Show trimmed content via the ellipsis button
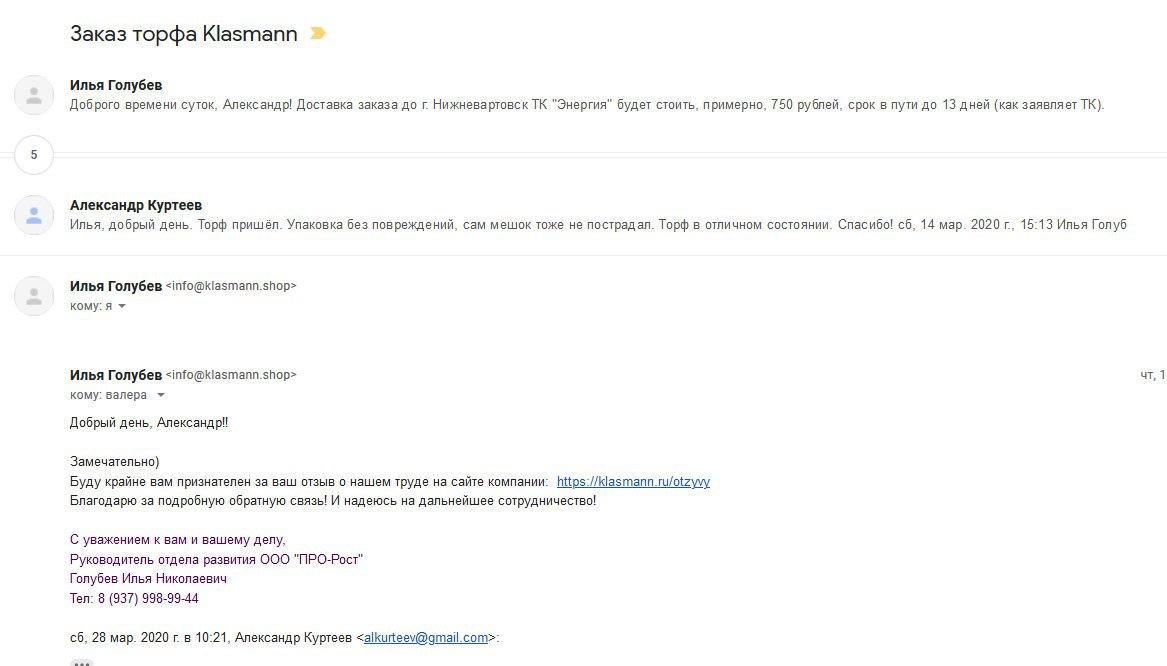 (82, 662)
